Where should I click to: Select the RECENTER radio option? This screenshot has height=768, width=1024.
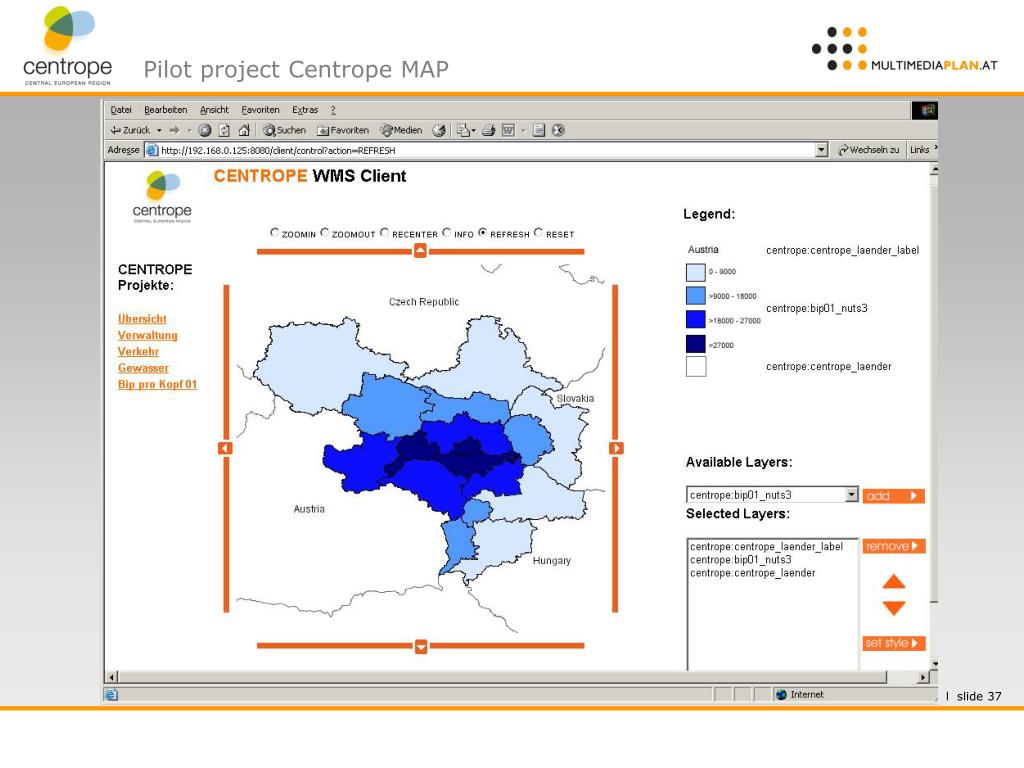(385, 233)
